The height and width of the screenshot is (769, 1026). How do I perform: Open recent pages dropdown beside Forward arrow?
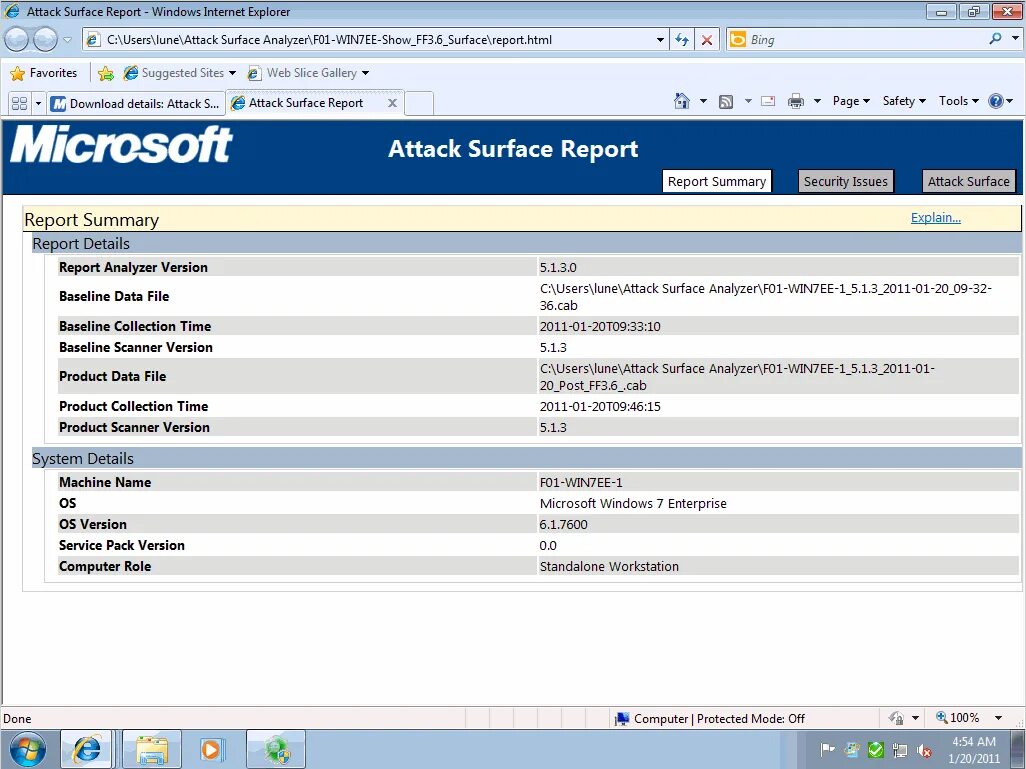tap(67, 40)
